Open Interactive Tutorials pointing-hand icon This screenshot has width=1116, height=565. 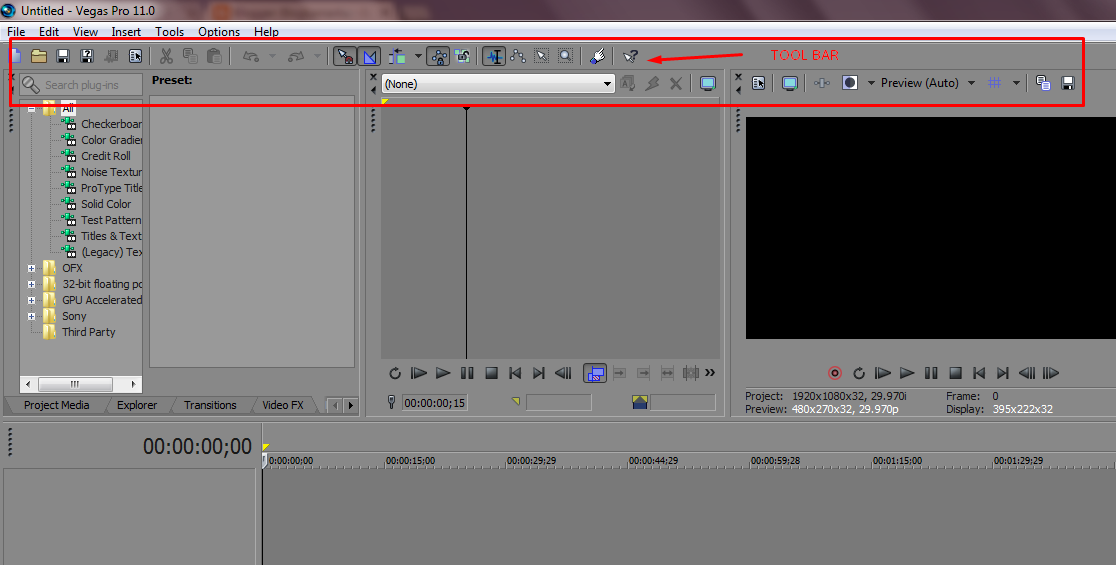(598, 56)
